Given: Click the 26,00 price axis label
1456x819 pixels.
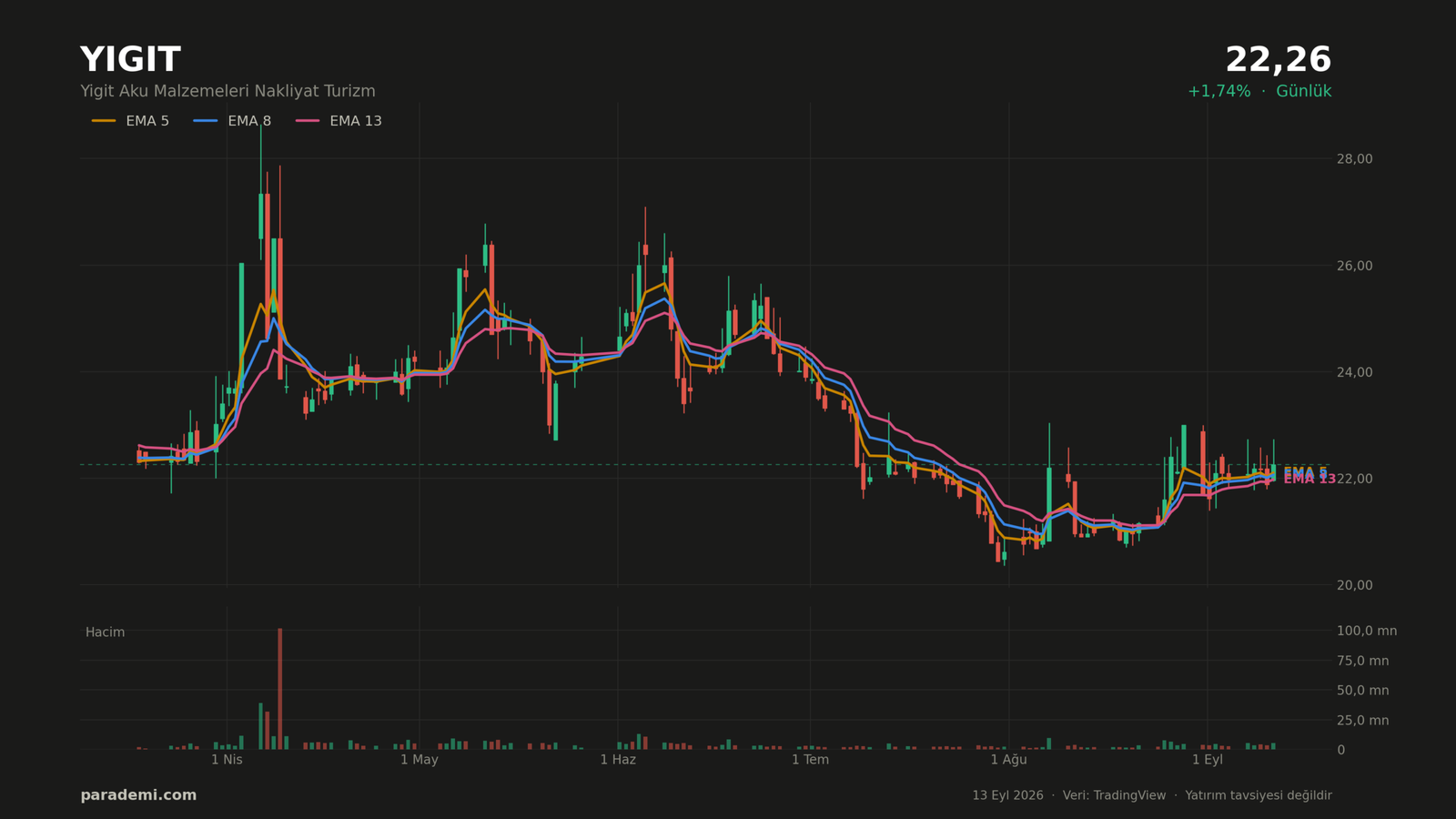Looking at the screenshot, I should click(x=1354, y=266).
